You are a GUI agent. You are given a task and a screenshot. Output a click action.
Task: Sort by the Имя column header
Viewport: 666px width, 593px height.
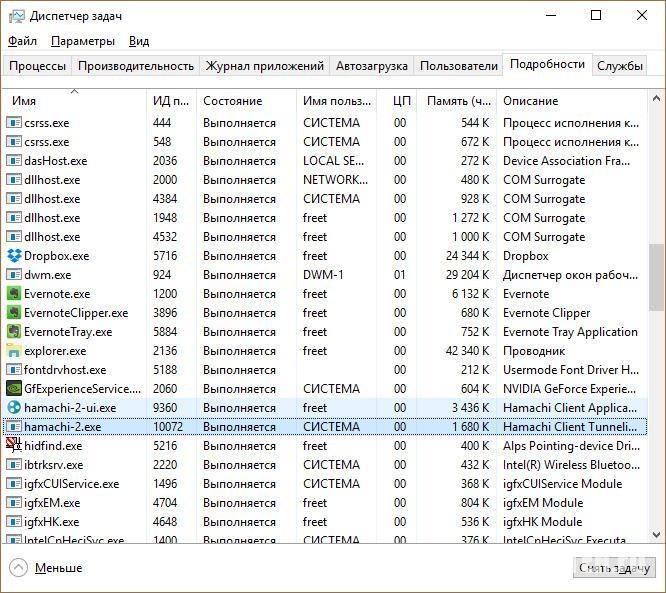click(75, 101)
